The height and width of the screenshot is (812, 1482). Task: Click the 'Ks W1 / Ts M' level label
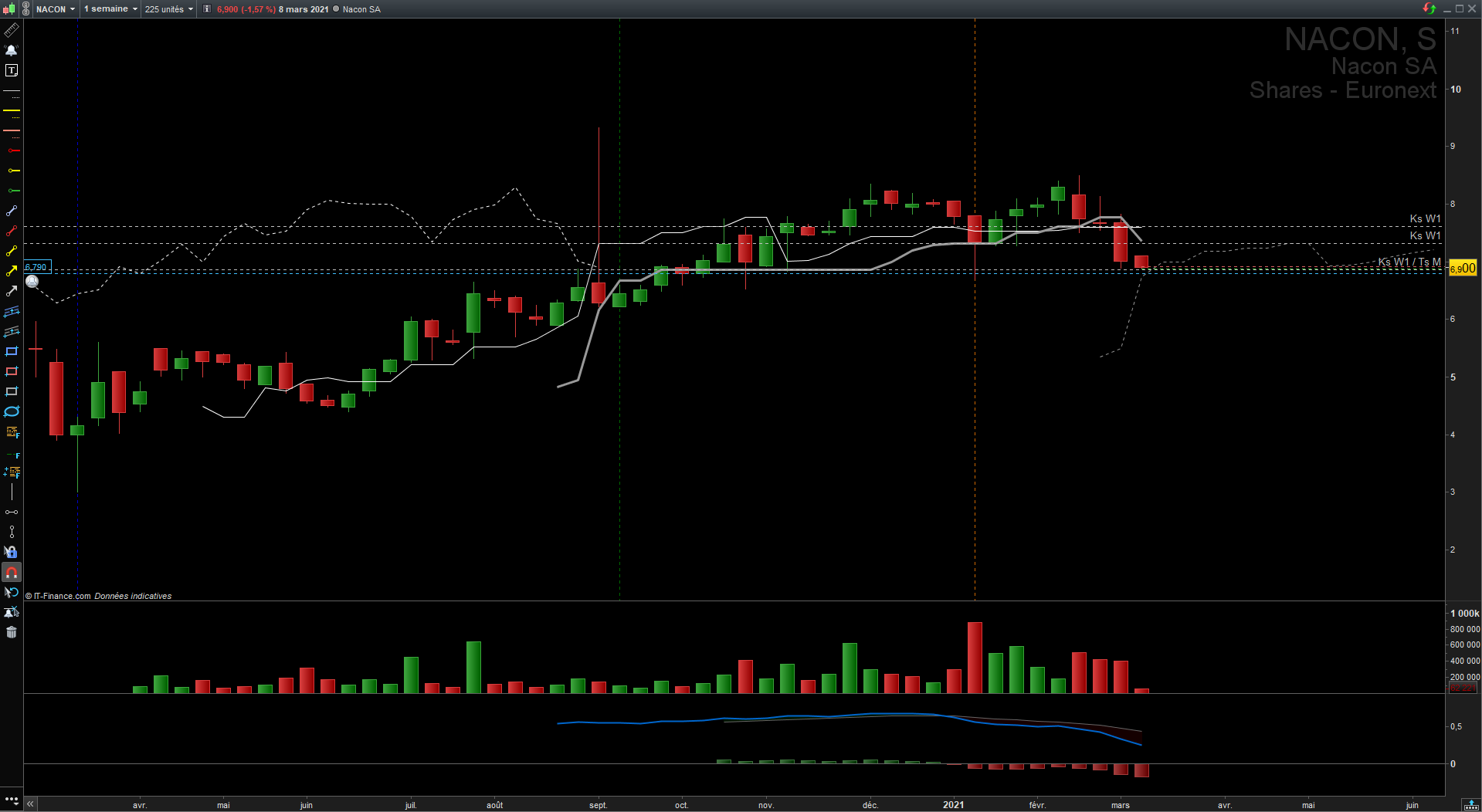point(1409,262)
